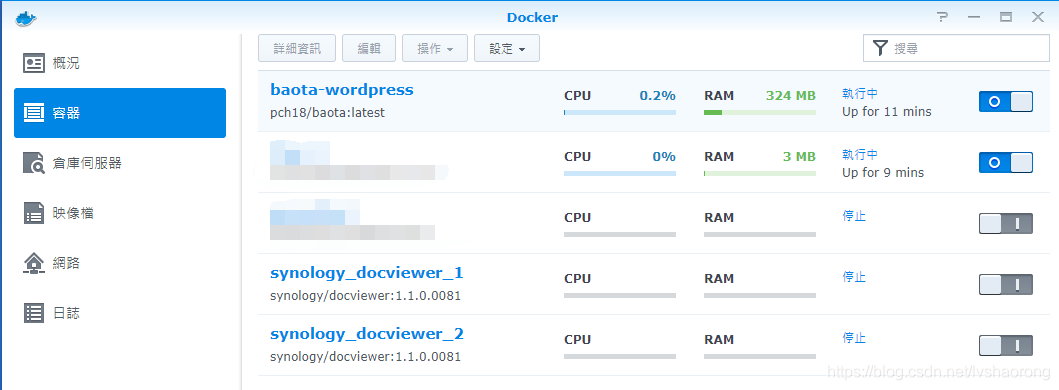Viewport: 1059px width, 390px height.
Task: Open the help question mark icon
Action: tap(942, 18)
